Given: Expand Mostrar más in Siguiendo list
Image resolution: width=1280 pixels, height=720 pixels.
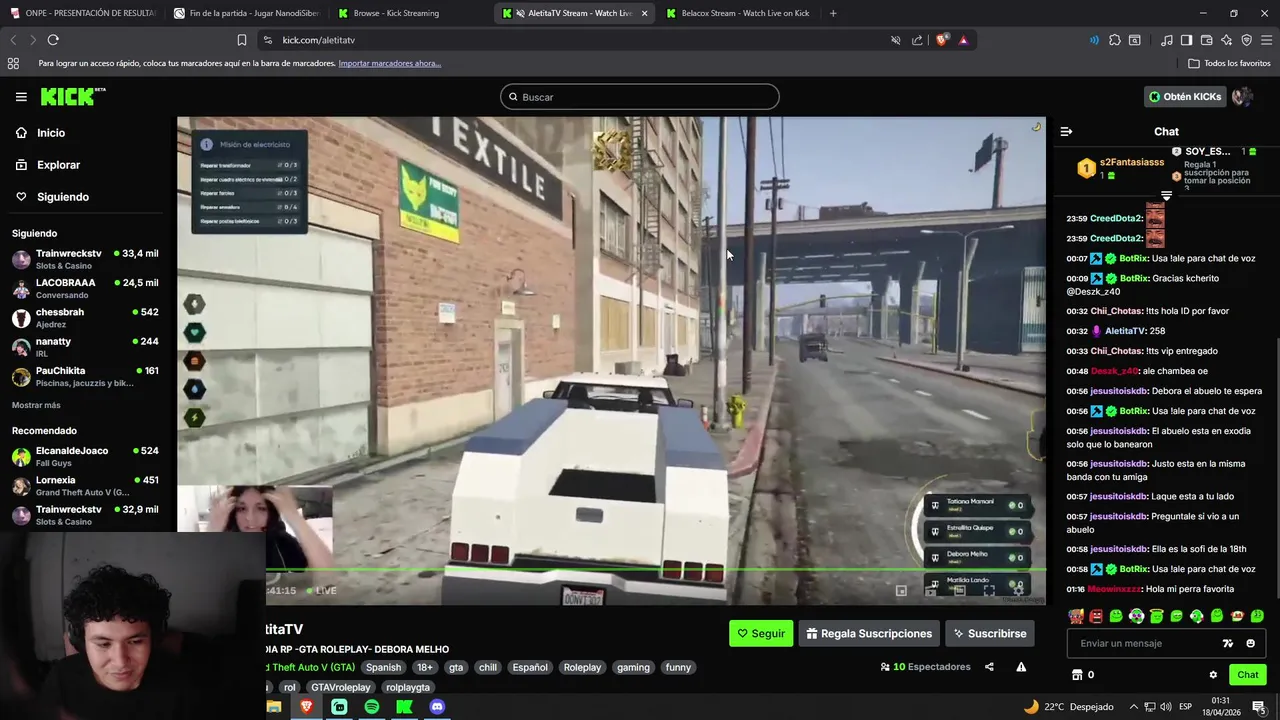Looking at the screenshot, I should [36, 405].
